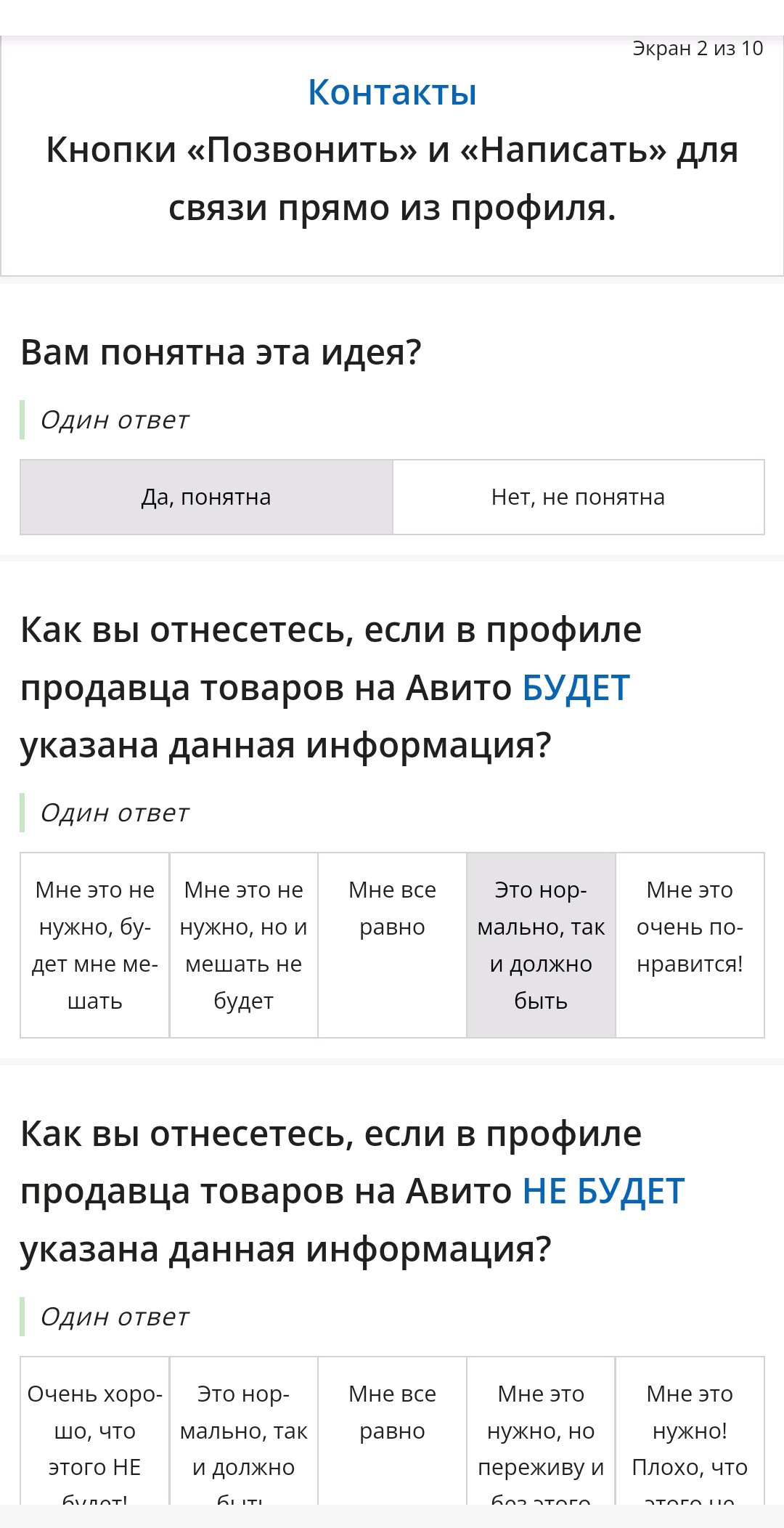784x1528 pixels.
Task: Tap the blue 'Контакты' heading
Action: point(392,92)
